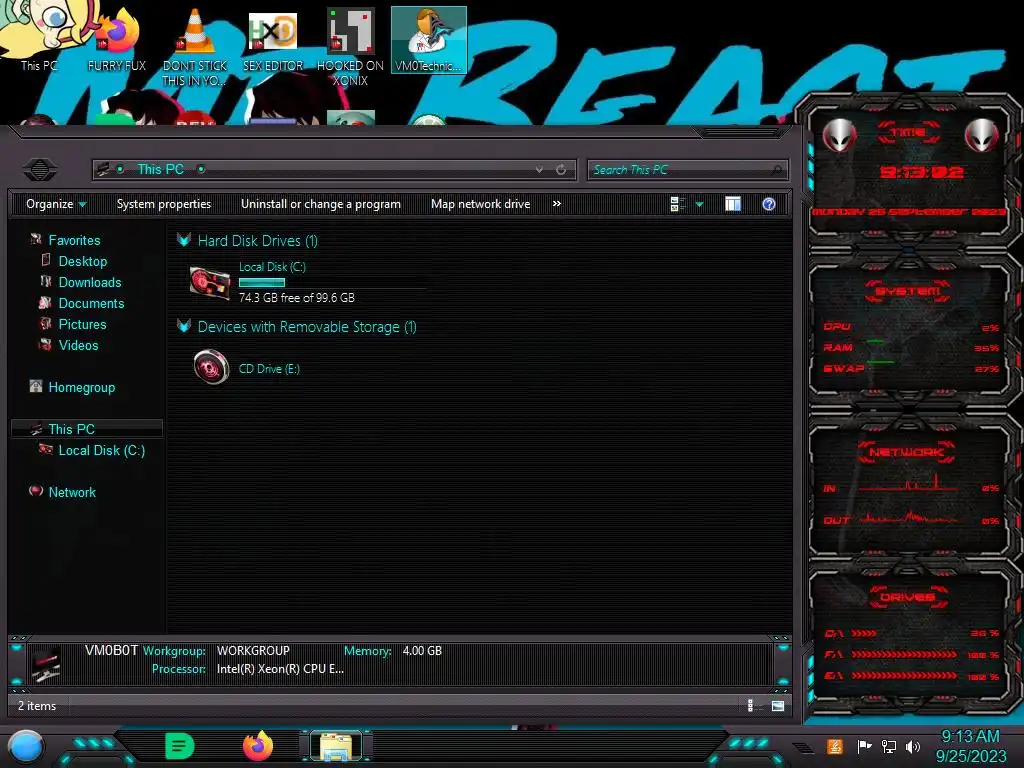The width and height of the screenshot is (1024, 768).
Task: Focus the Search This PC field
Action: click(x=687, y=170)
